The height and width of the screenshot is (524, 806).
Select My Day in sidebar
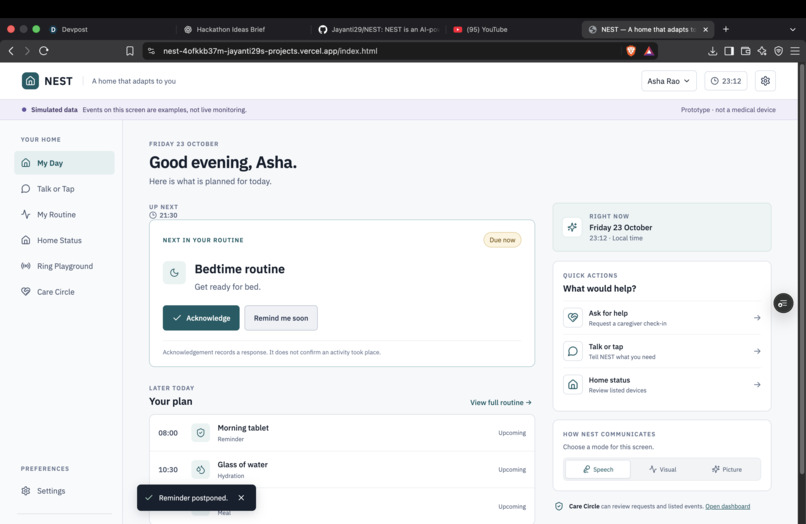(64, 163)
